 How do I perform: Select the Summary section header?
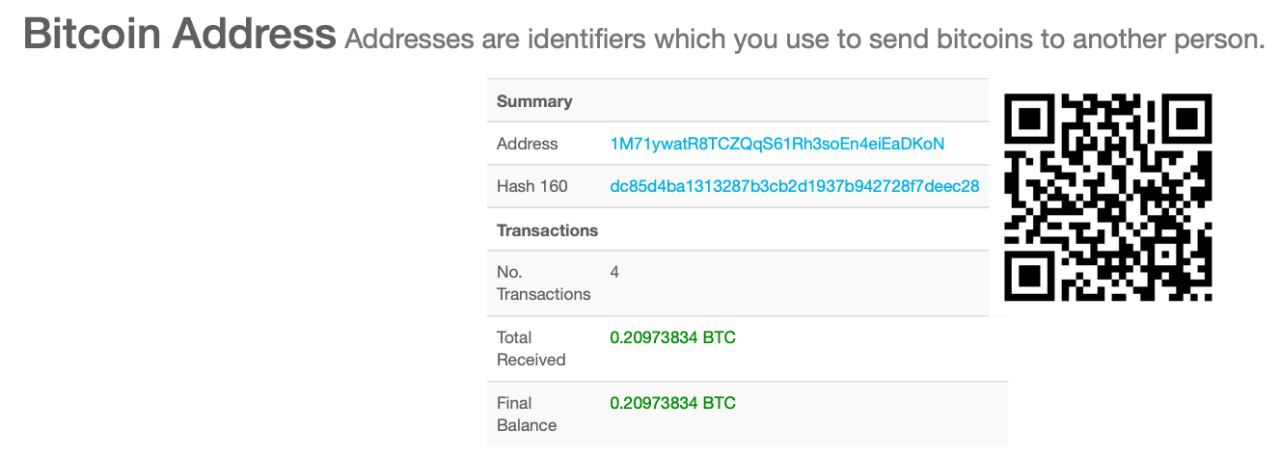pyautogui.click(x=534, y=101)
